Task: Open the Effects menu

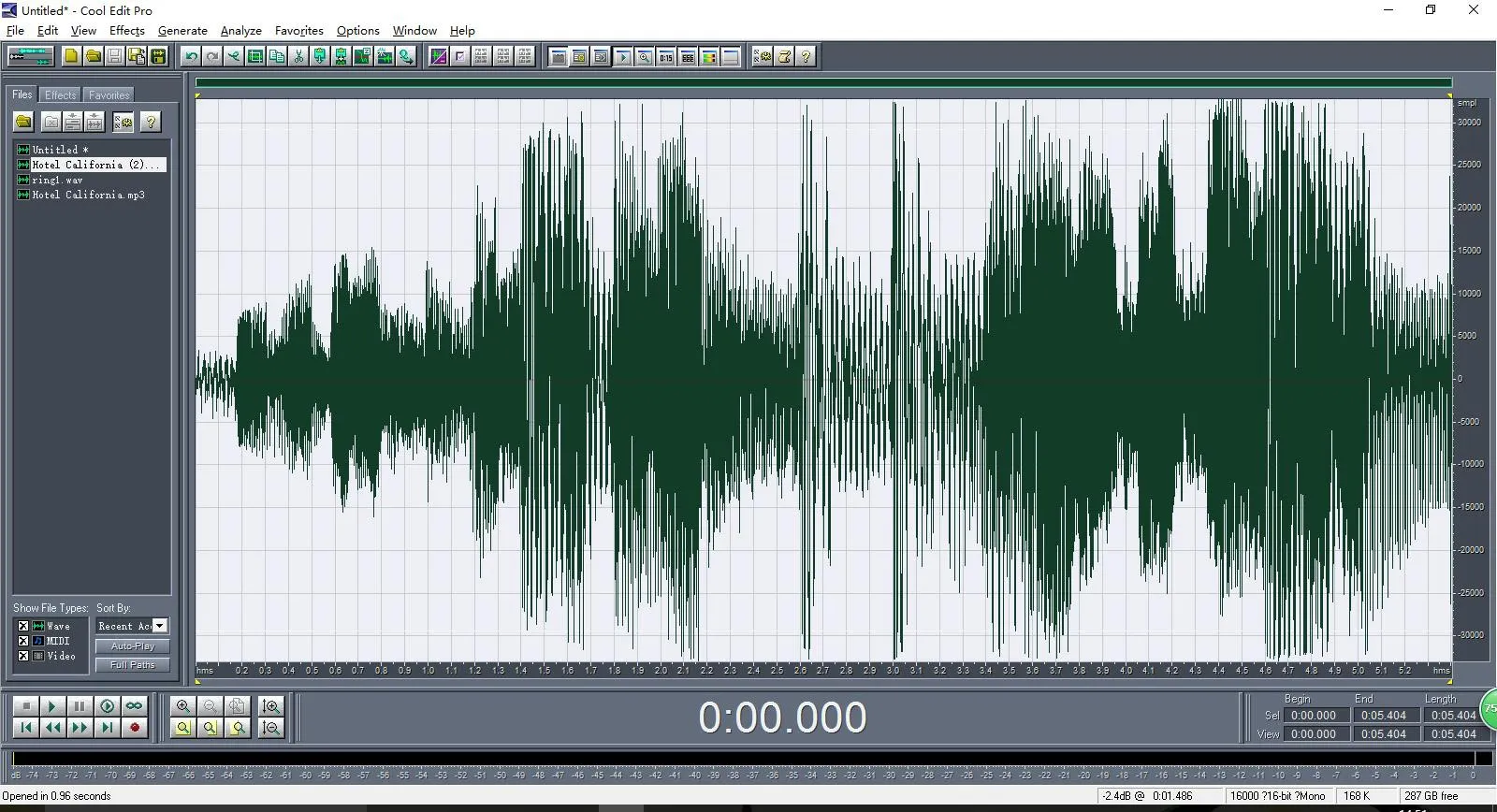Action: [x=126, y=30]
